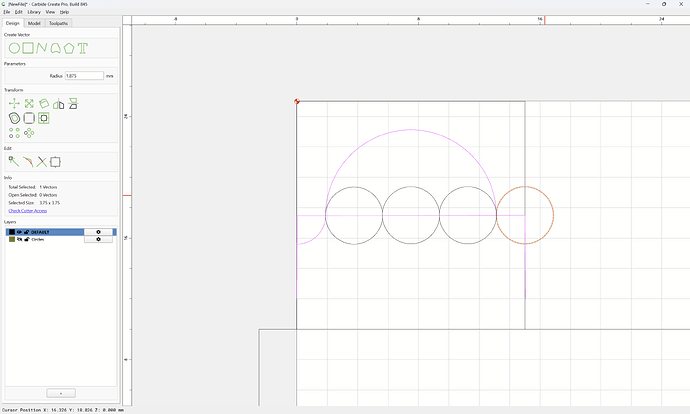Activate the Mirror transform tool

(x=59, y=103)
